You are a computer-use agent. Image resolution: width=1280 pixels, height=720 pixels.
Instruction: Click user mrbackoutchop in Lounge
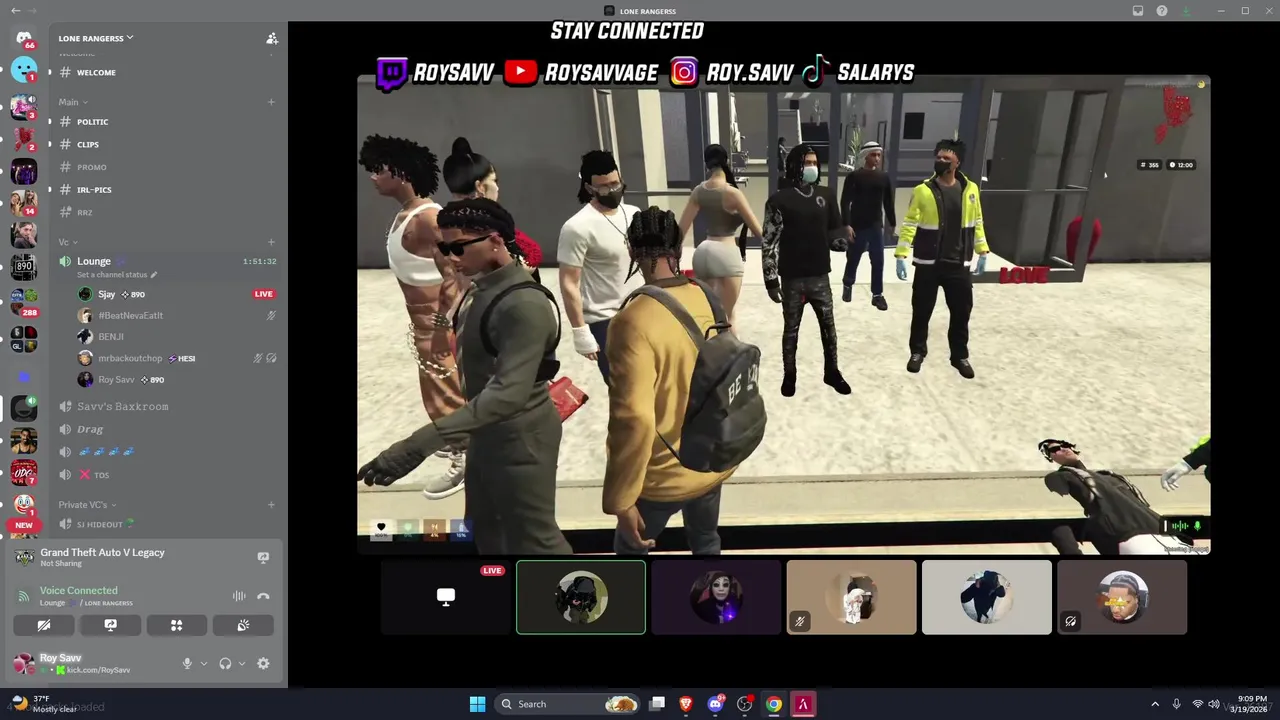click(178, 358)
